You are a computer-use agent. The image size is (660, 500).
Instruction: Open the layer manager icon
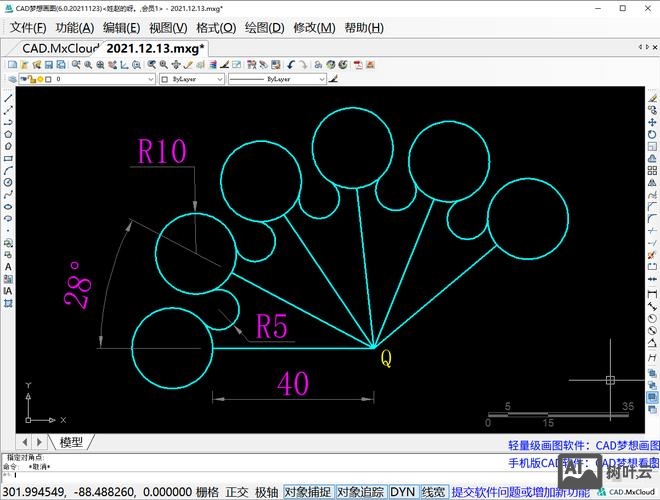tap(12, 78)
